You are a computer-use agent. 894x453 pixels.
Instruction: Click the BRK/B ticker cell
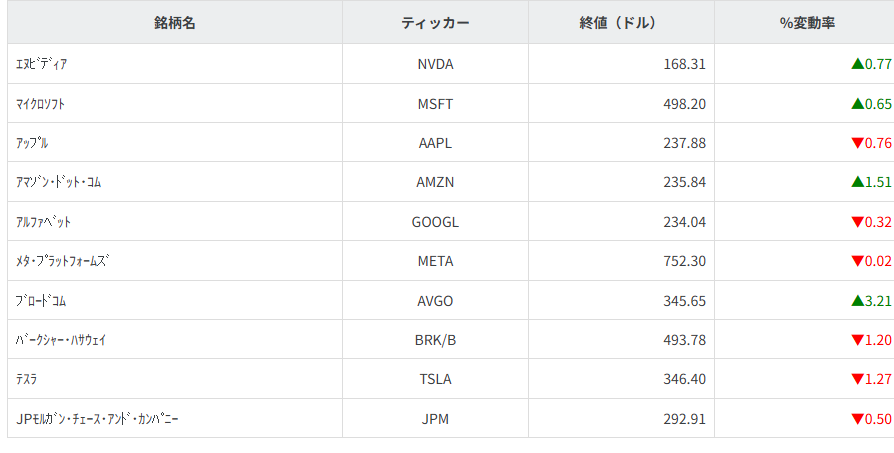pos(435,340)
